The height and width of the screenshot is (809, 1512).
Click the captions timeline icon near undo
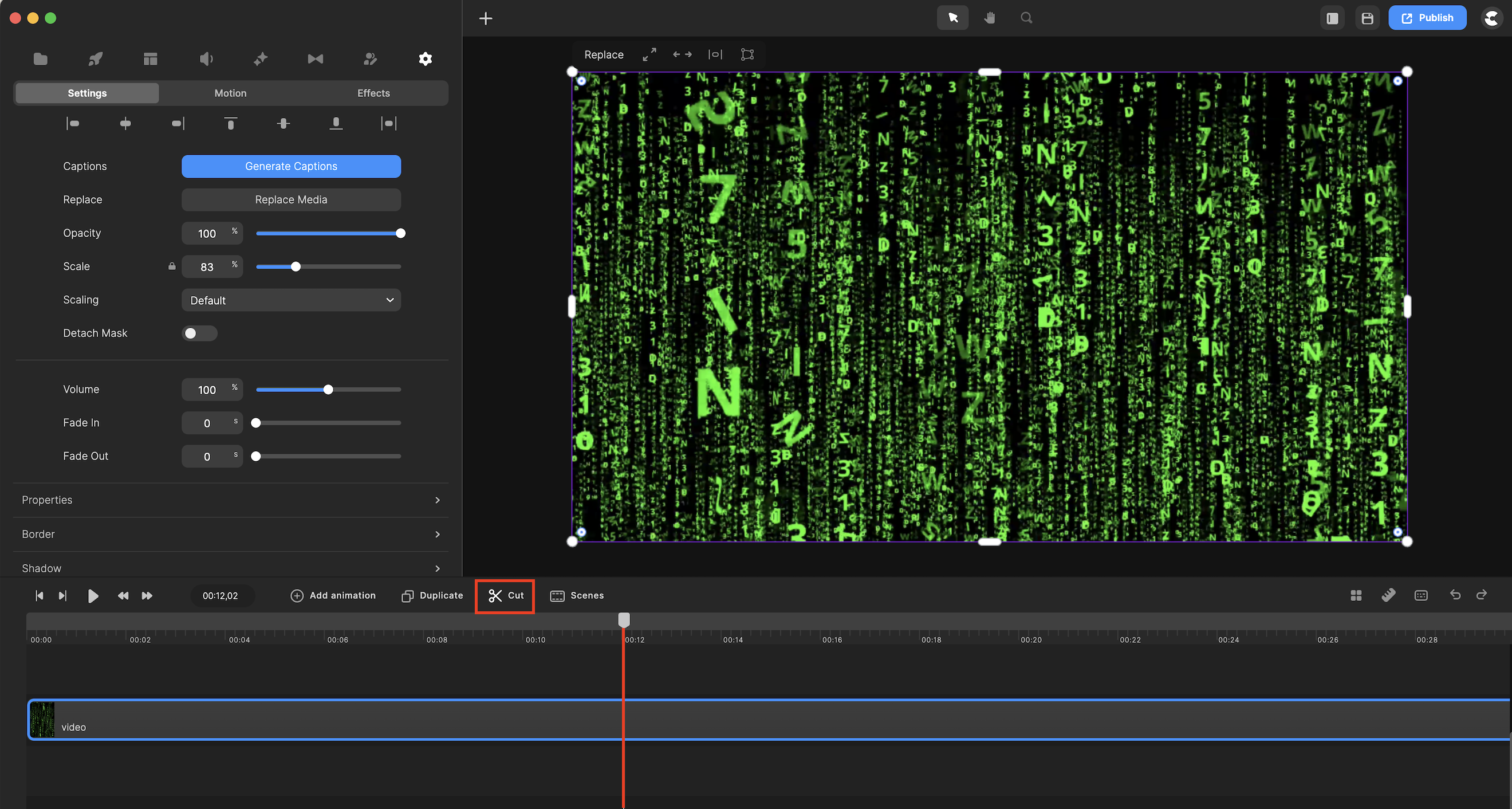[x=1421, y=595]
